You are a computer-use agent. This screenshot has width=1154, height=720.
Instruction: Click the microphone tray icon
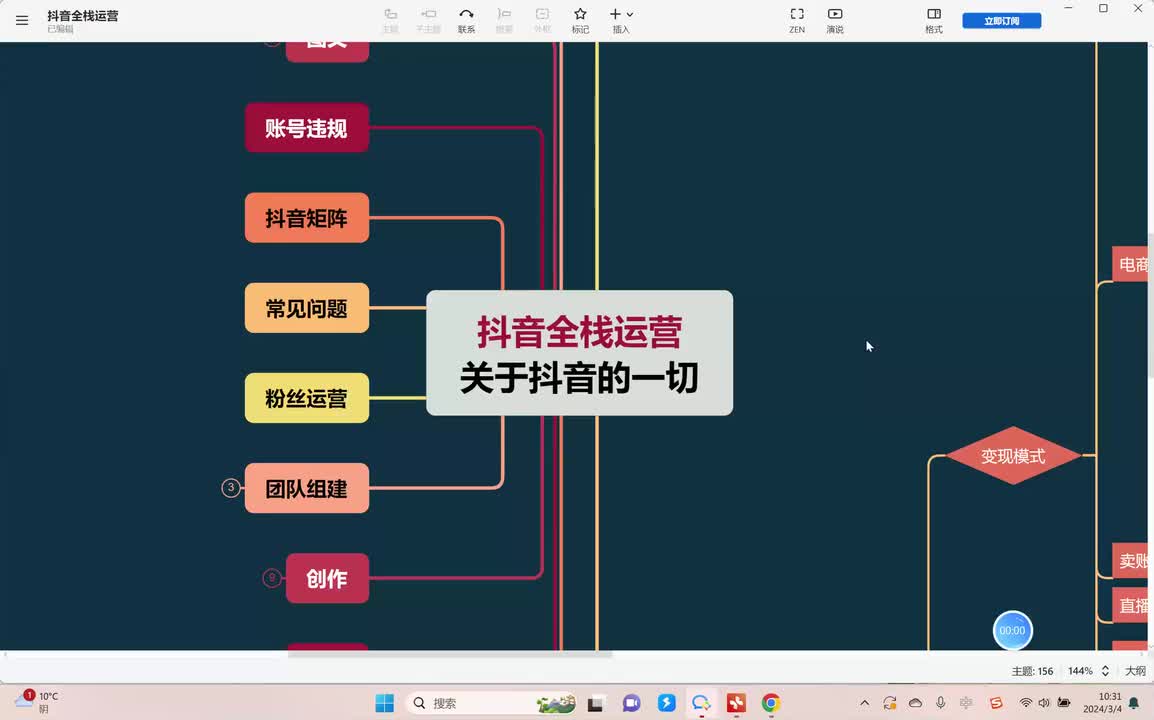(x=941, y=703)
